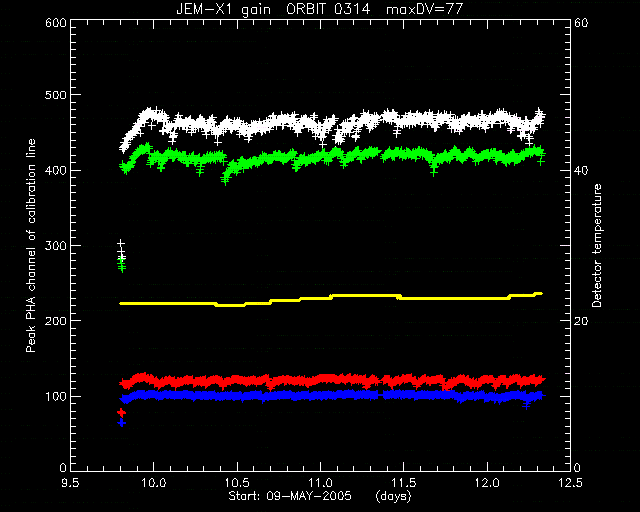Click the yellow detector temperature line

331,299
